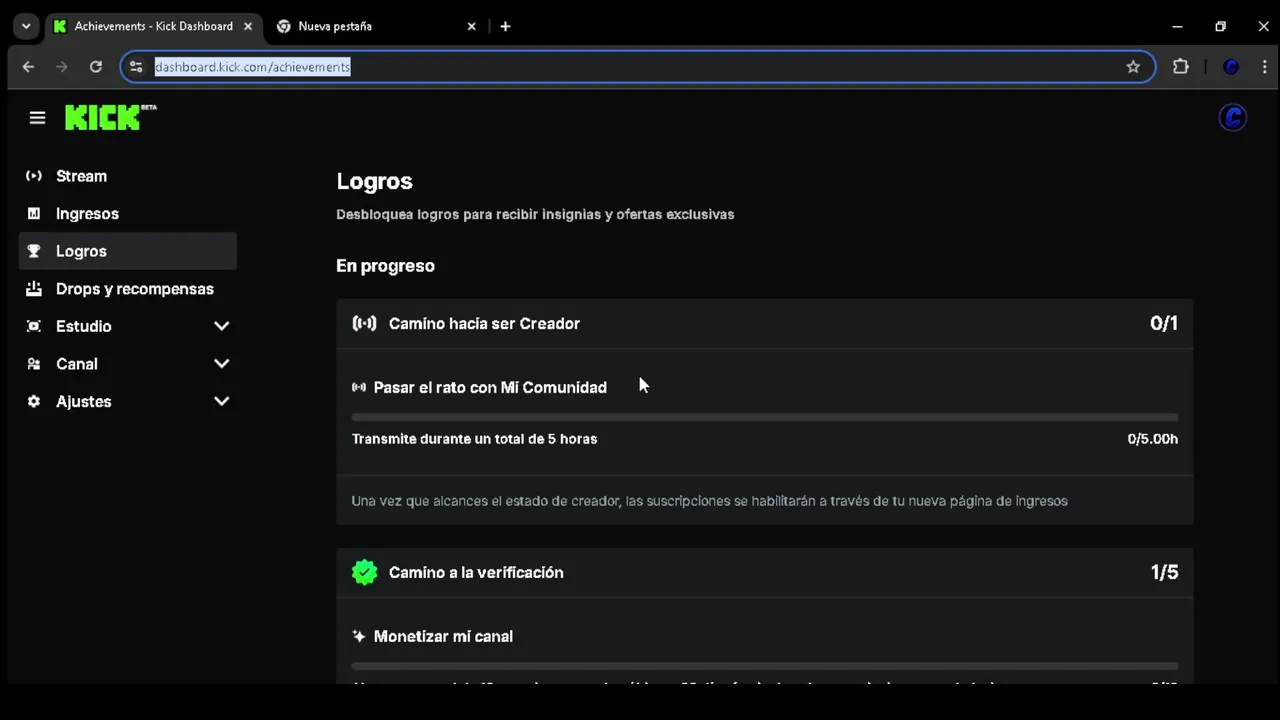Go back with the browser back arrow

pos(28,67)
